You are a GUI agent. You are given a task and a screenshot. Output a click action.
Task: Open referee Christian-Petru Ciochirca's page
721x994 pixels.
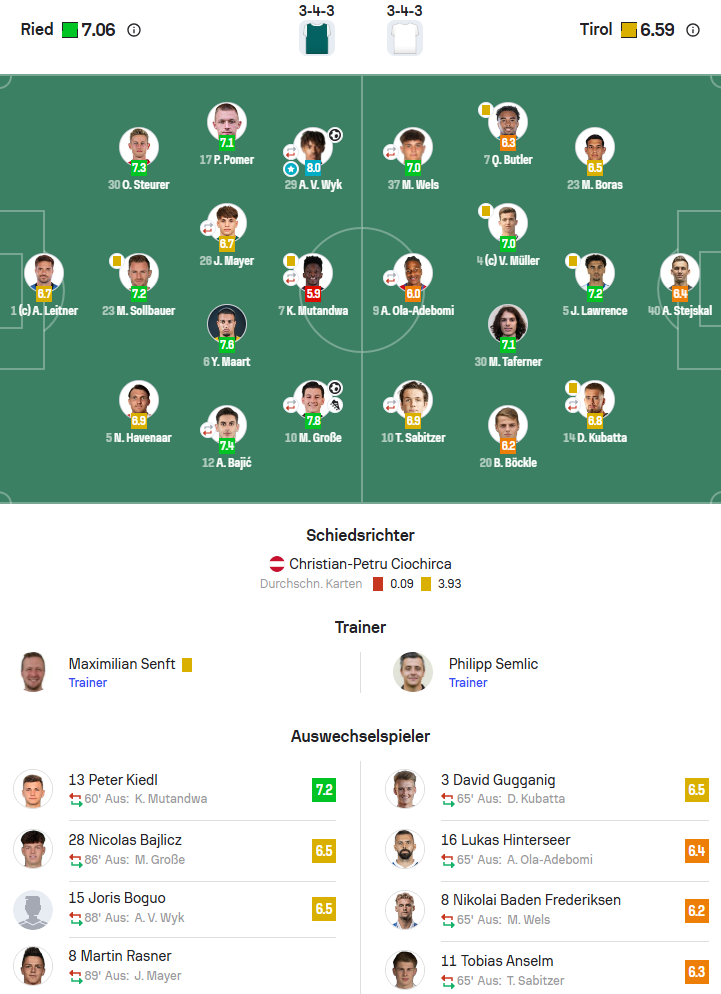372,564
